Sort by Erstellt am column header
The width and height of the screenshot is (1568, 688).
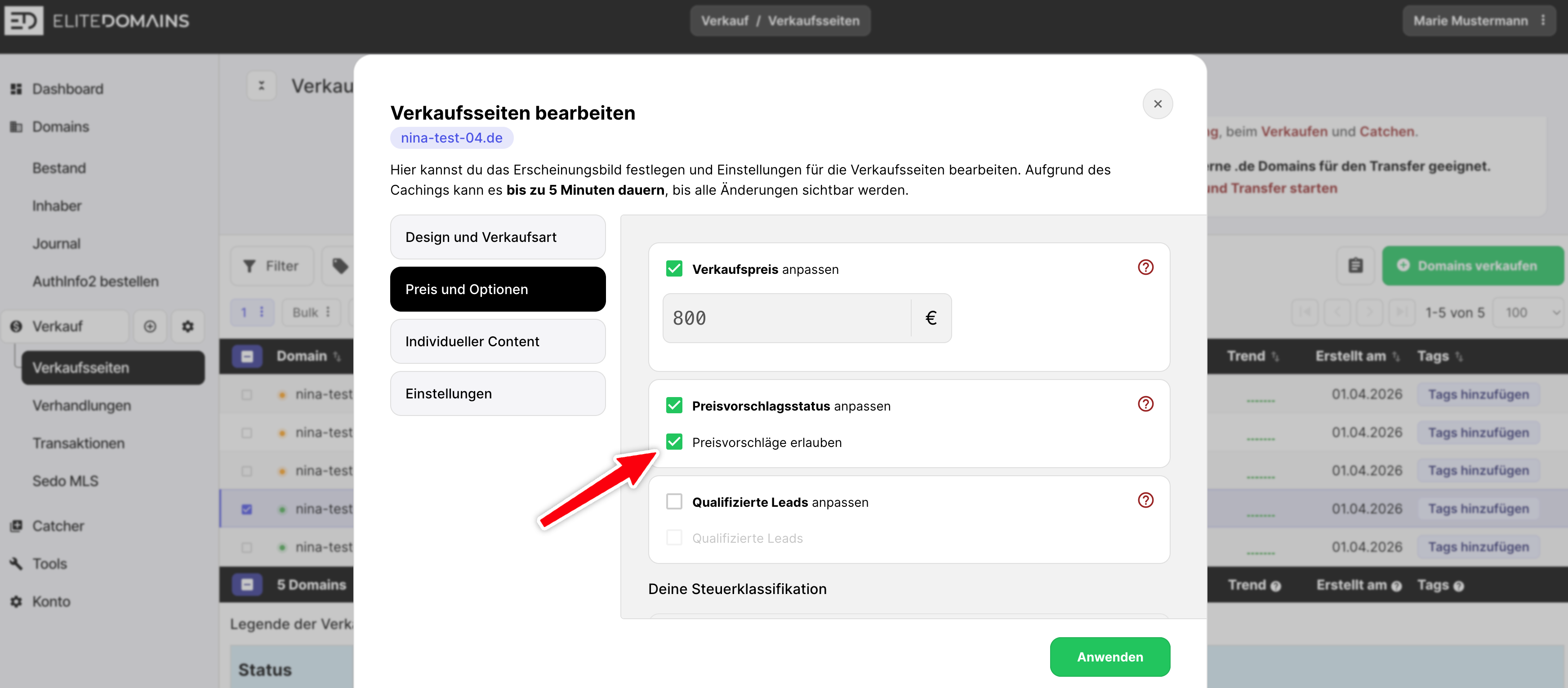[1396, 357]
